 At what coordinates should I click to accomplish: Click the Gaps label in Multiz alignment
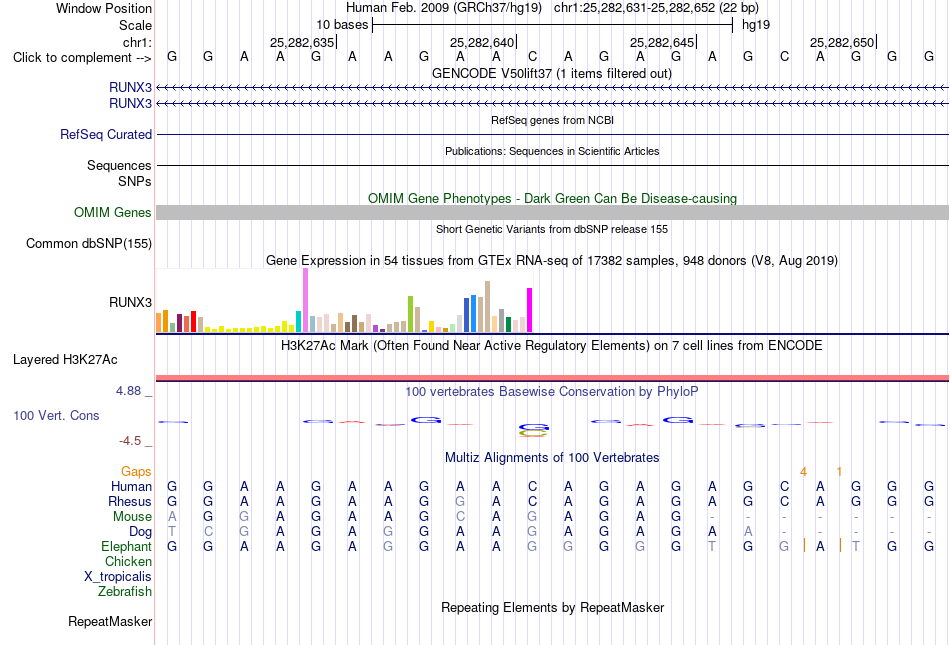coord(136,471)
